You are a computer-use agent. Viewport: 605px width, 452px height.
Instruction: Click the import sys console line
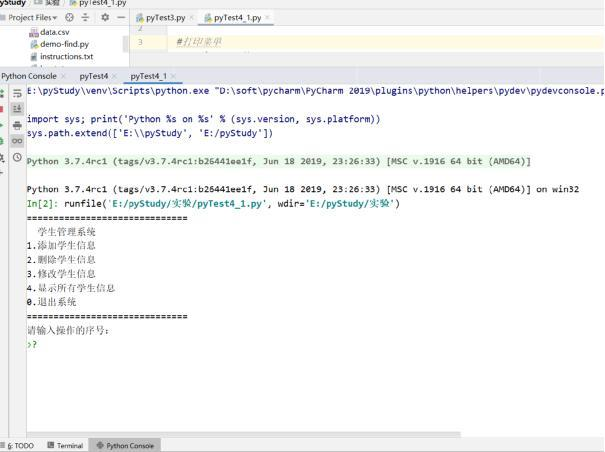203,119
